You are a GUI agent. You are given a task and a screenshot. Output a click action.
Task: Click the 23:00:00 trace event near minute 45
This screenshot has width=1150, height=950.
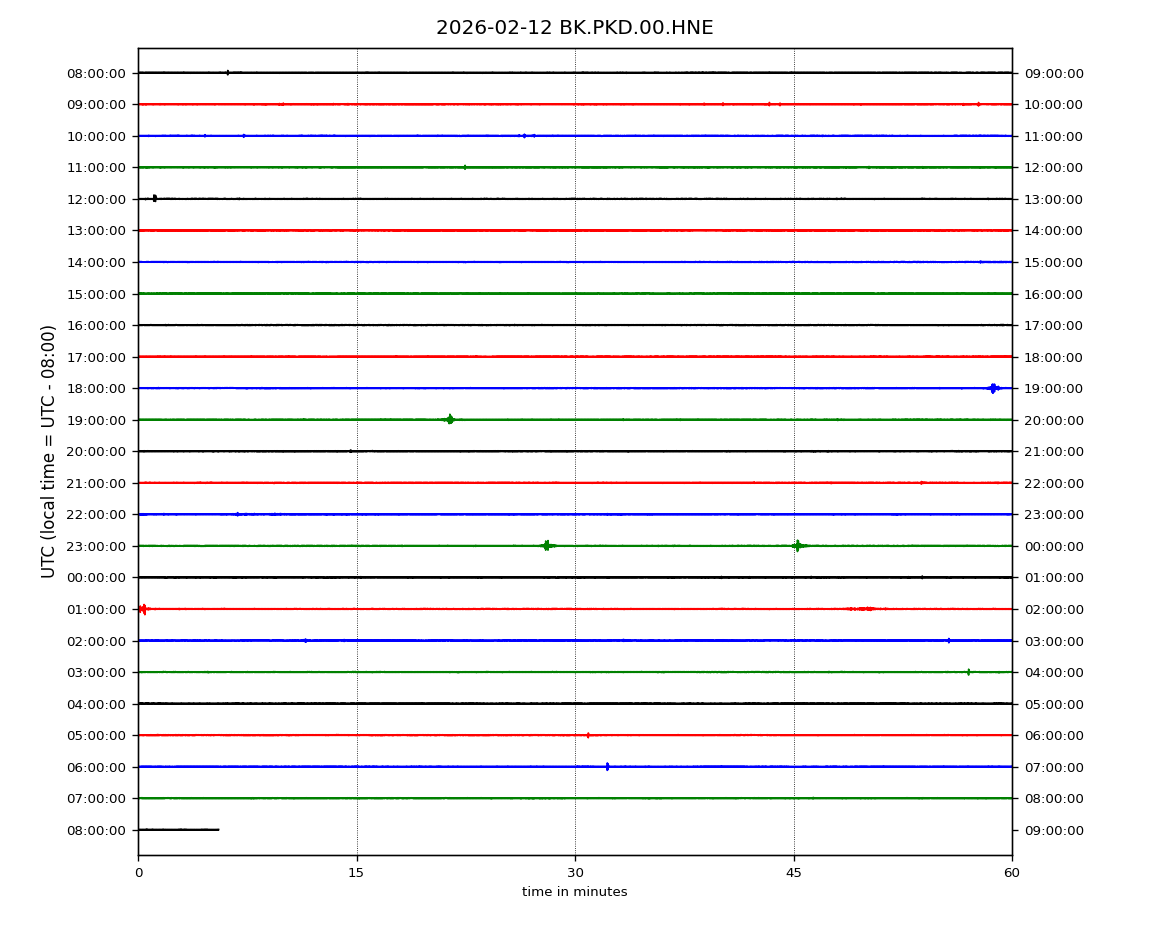click(x=797, y=545)
